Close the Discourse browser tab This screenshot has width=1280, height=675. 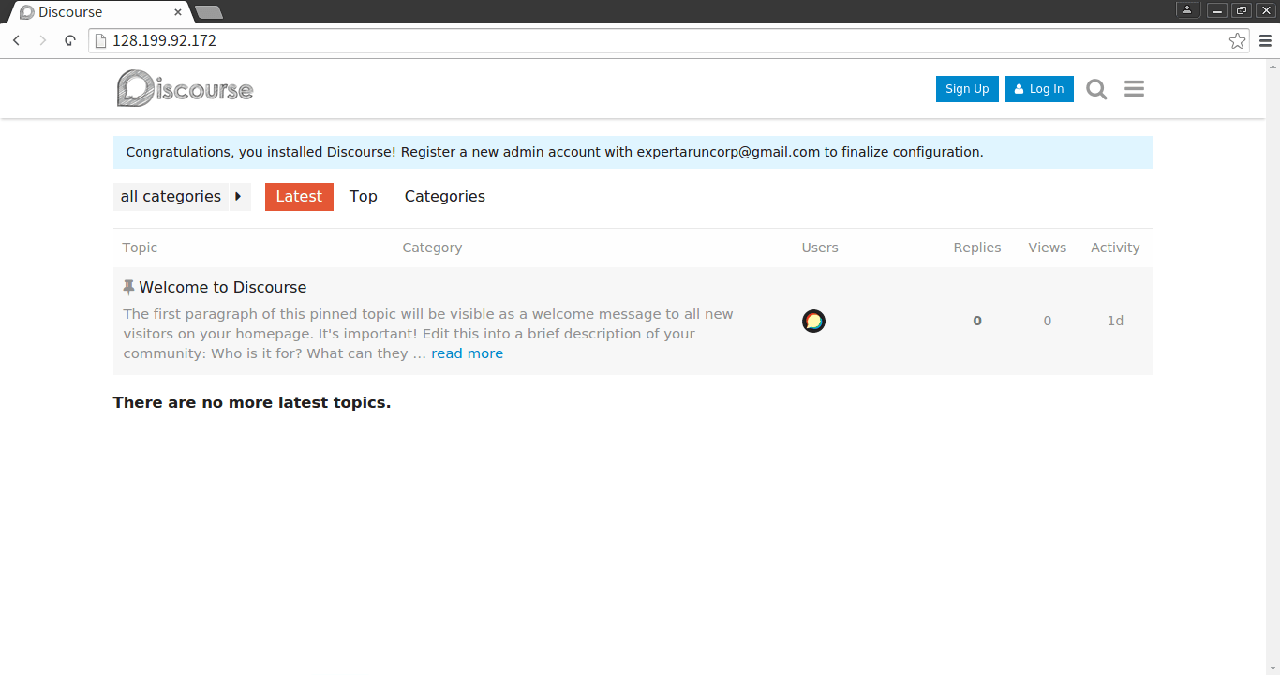click(179, 12)
